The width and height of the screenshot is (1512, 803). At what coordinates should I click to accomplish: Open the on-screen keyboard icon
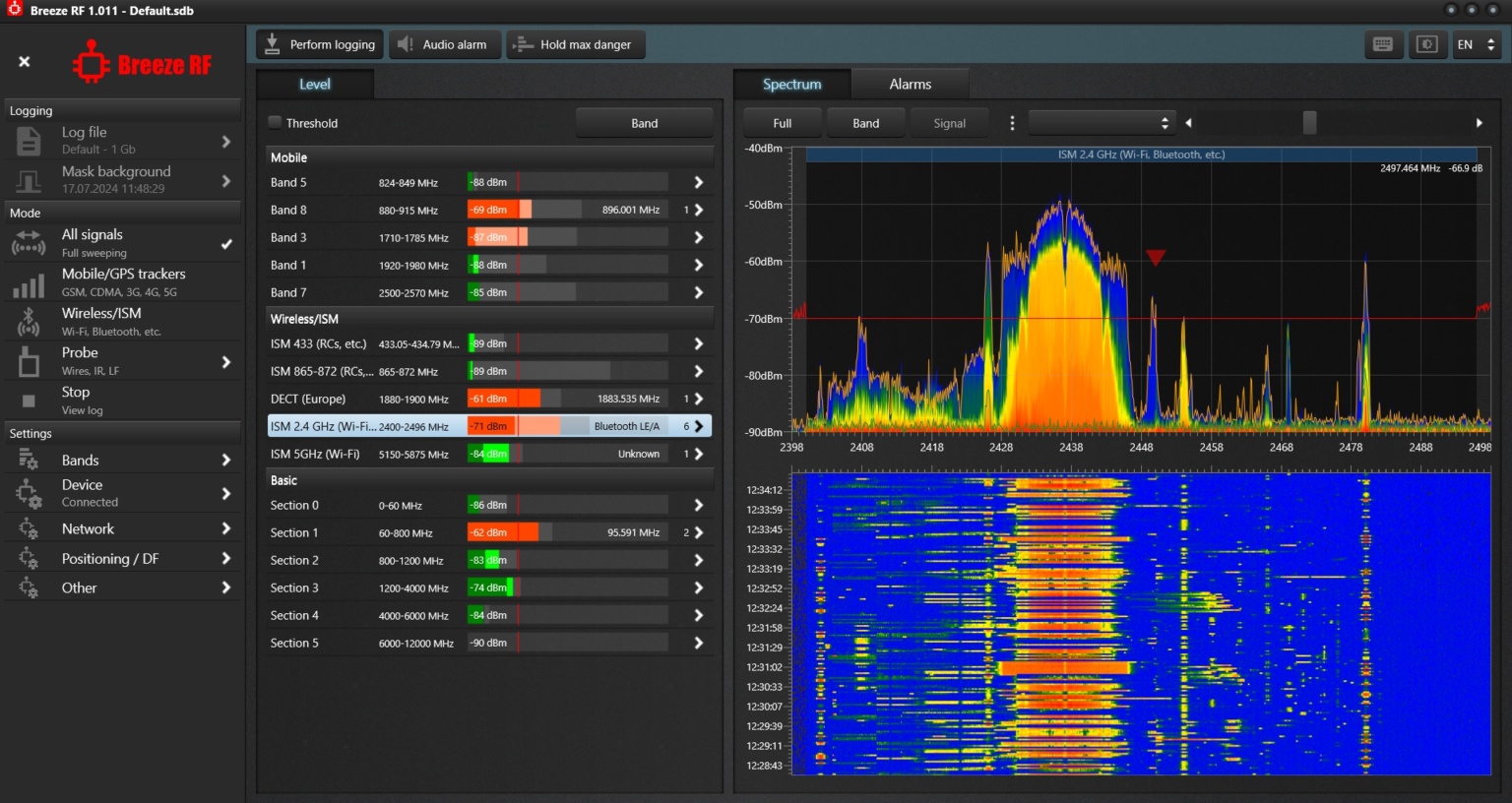pyautogui.click(x=1382, y=44)
